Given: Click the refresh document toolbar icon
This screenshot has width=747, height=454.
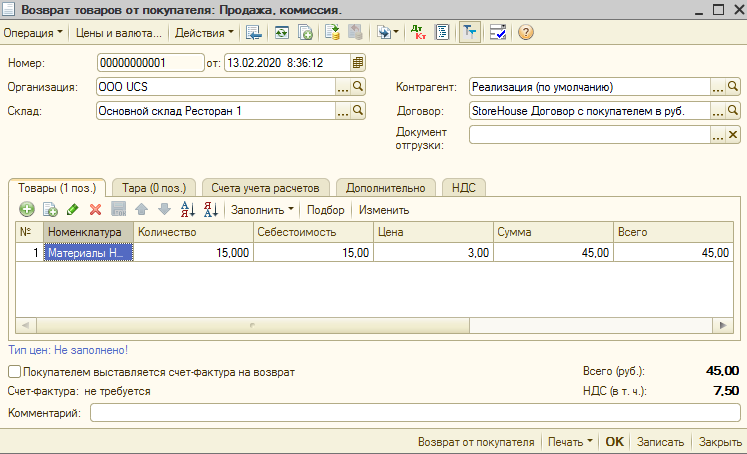Looking at the screenshot, I should [x=282, y=33].
